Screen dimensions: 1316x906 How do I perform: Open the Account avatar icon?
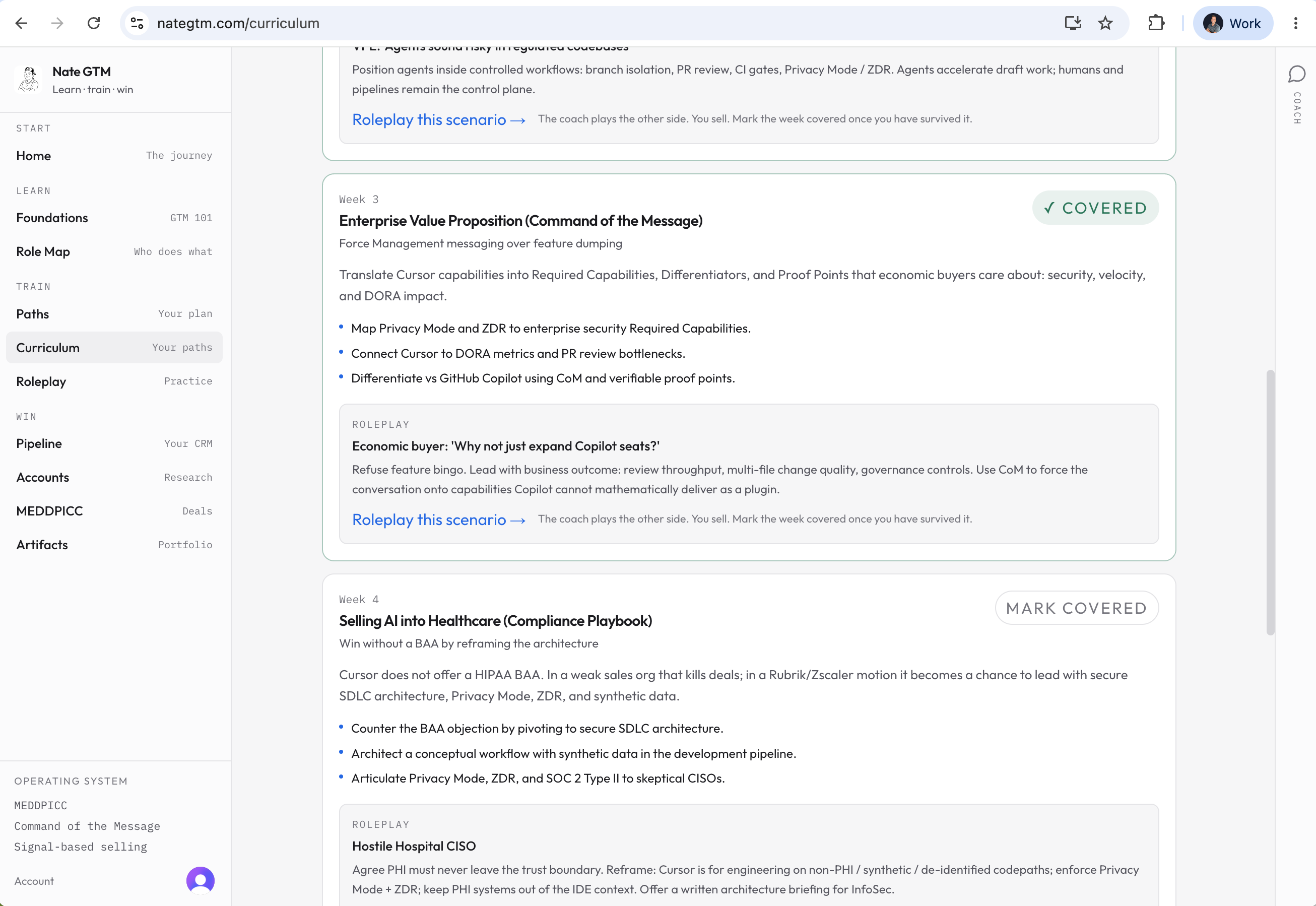(x=201, y=880)
